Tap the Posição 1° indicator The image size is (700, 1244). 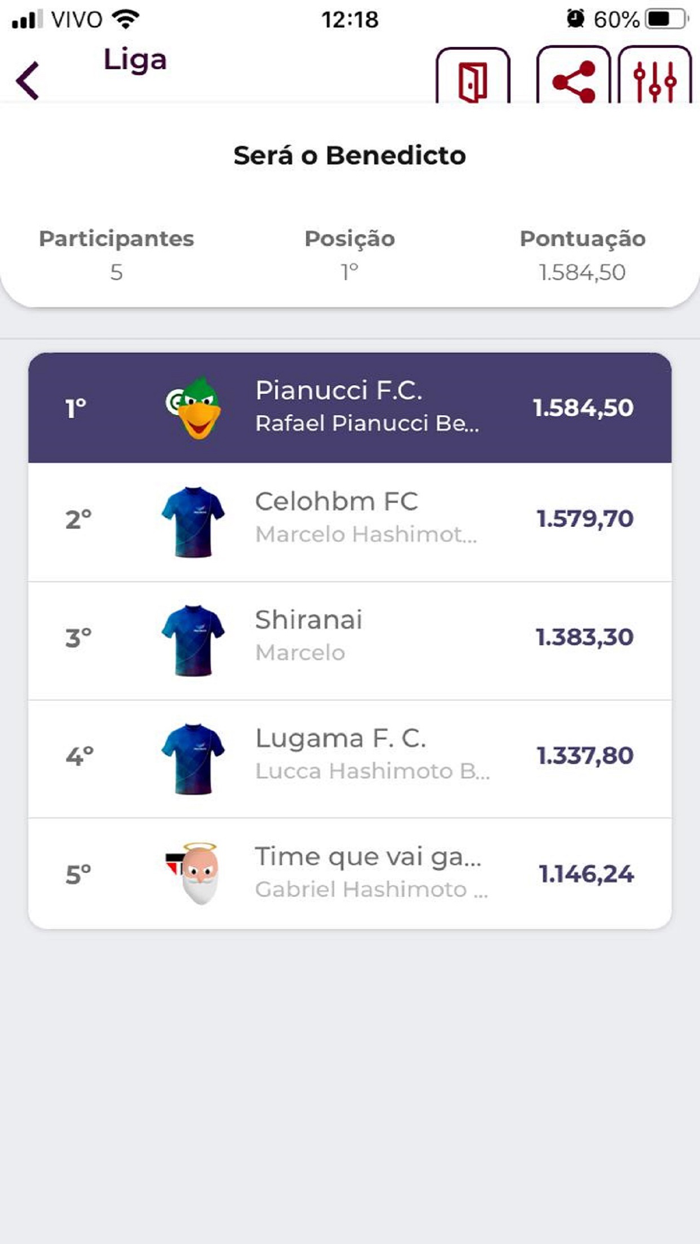(349, 271)
